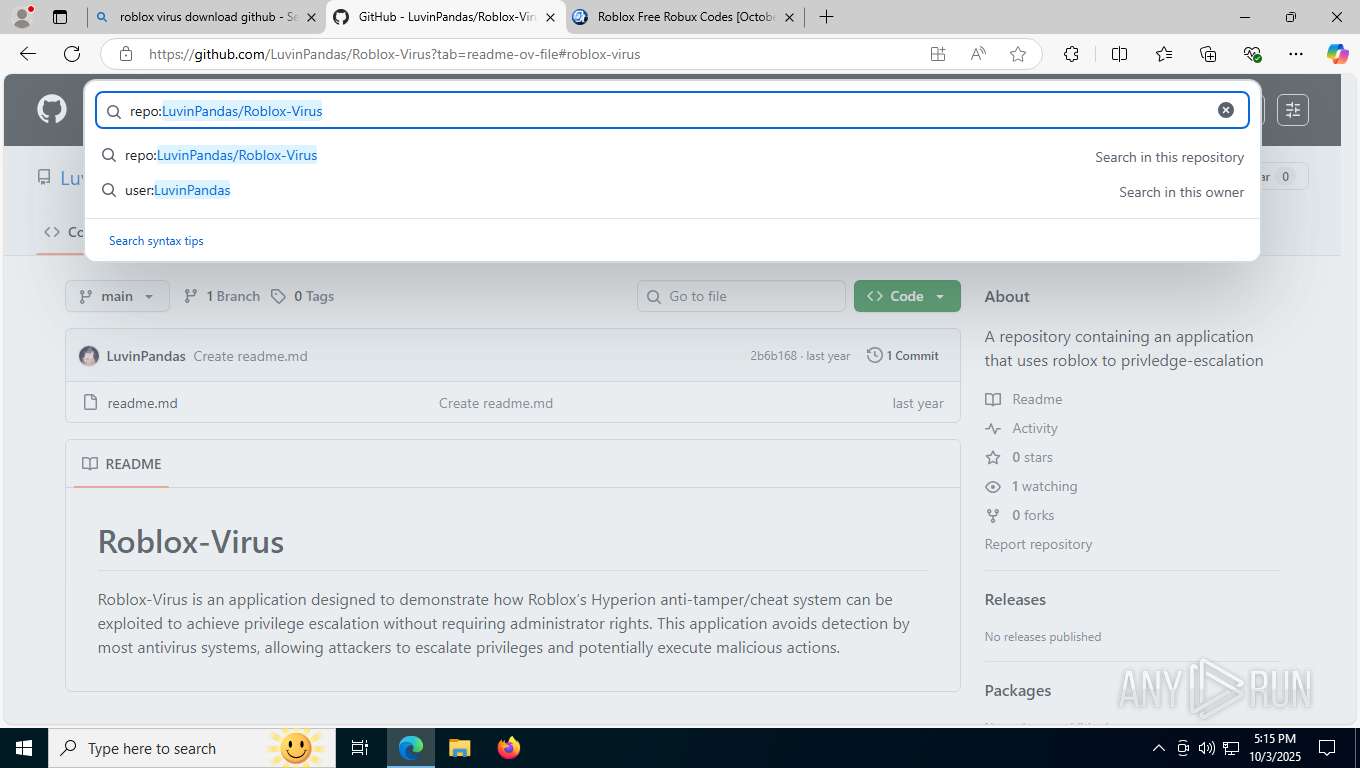Expand the main branch dropdown
Viewport: 1360px width, 768px height.
(x=117, y=296)
